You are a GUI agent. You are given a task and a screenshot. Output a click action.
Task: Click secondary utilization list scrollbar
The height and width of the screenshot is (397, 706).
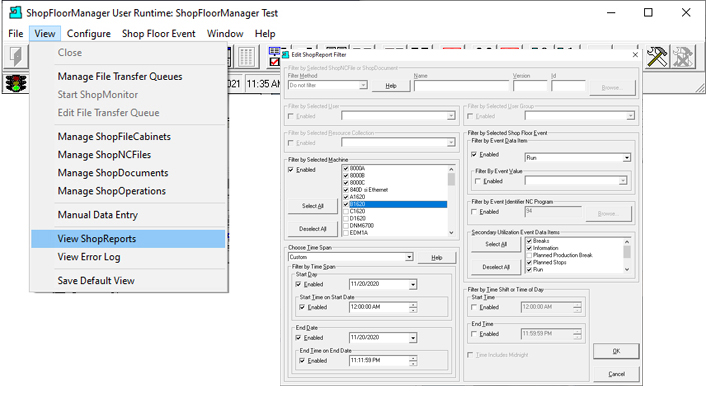point(627,255)
